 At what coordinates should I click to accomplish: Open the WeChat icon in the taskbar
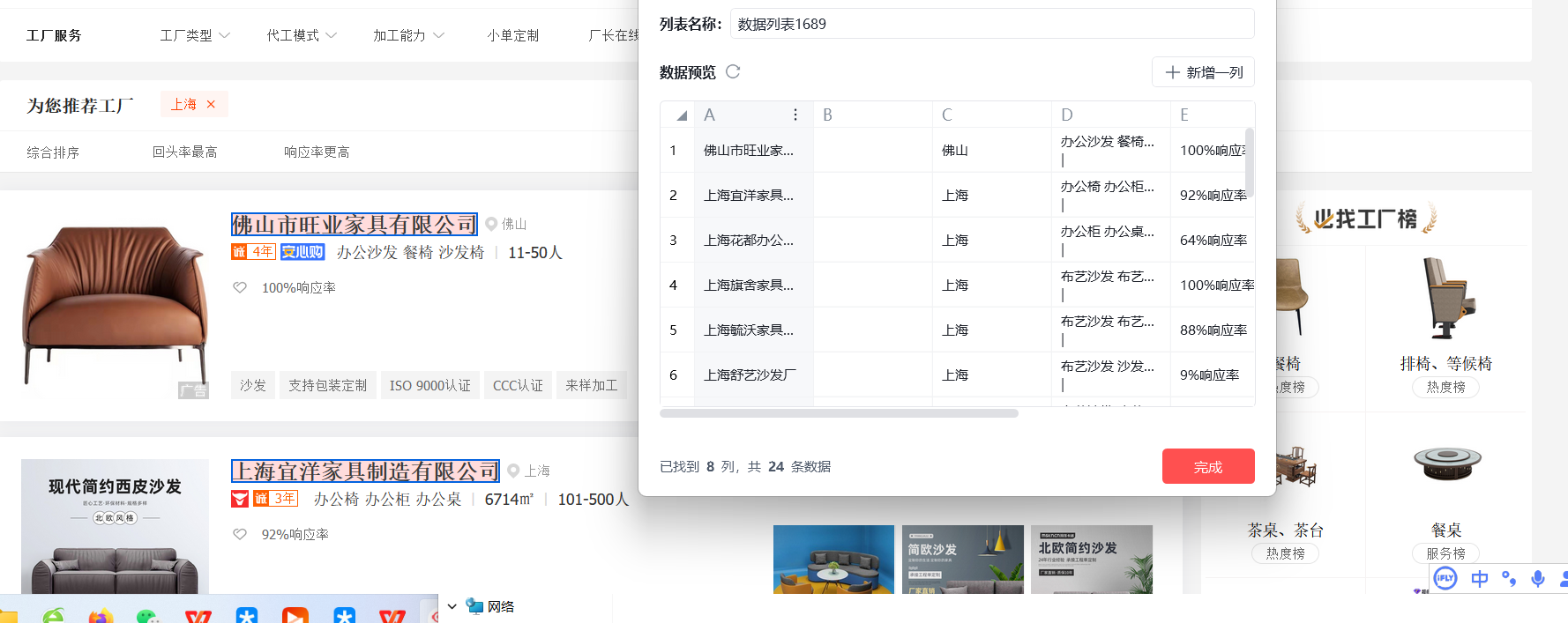point(148,616)
